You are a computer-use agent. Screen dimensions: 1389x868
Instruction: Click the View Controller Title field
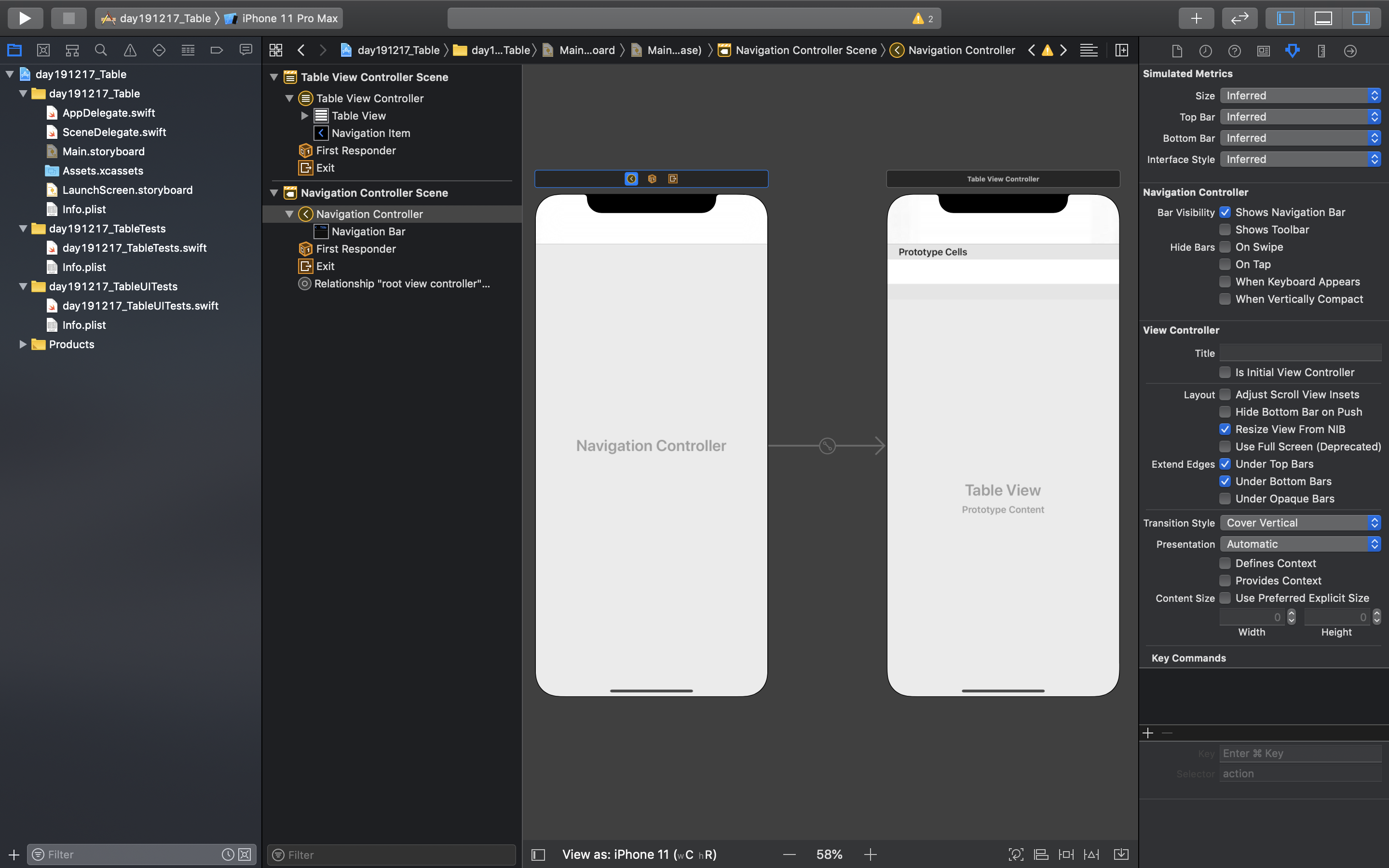tap(1300, 353)
